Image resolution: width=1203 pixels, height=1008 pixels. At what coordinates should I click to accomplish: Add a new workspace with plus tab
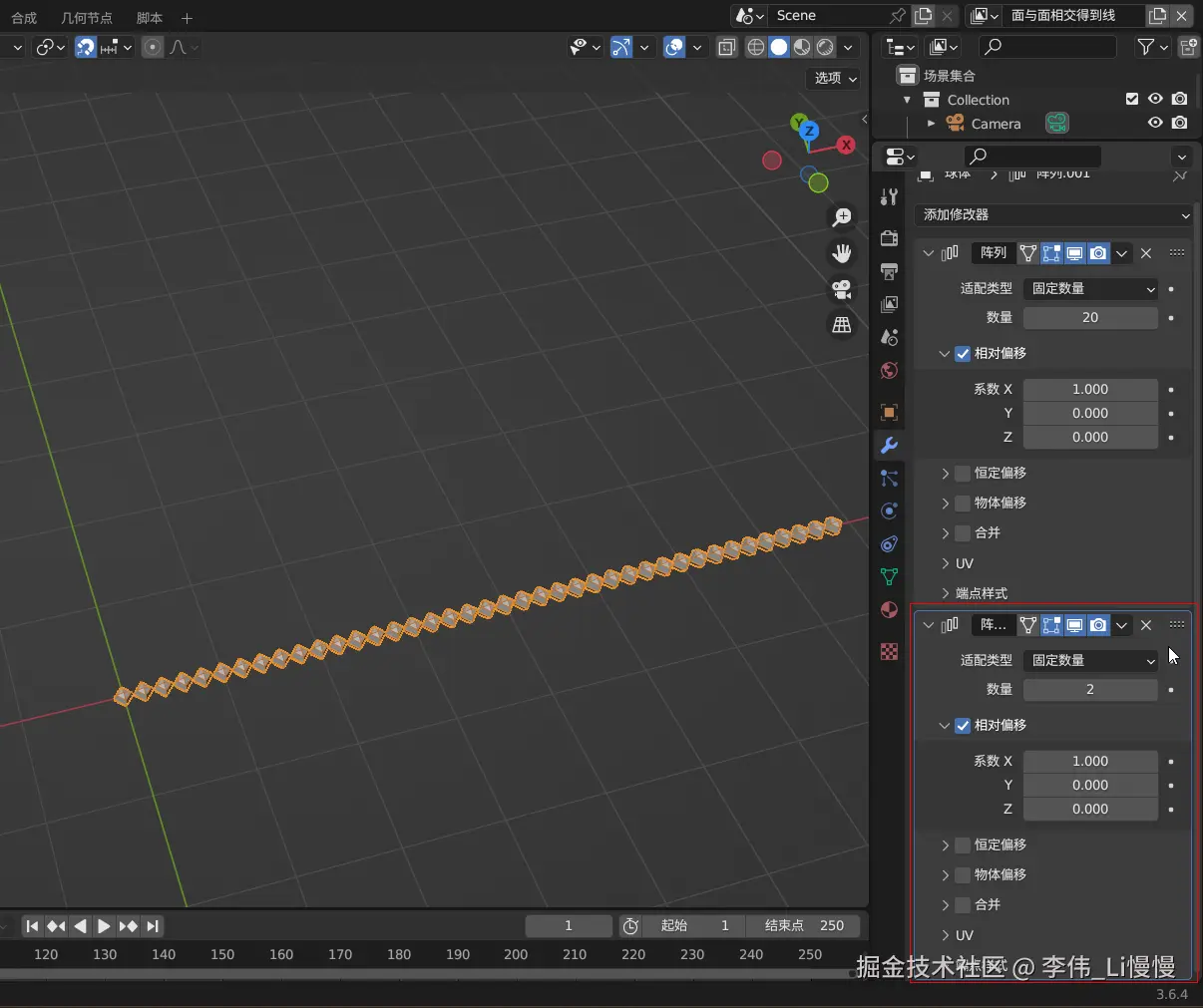pos(187,18)
